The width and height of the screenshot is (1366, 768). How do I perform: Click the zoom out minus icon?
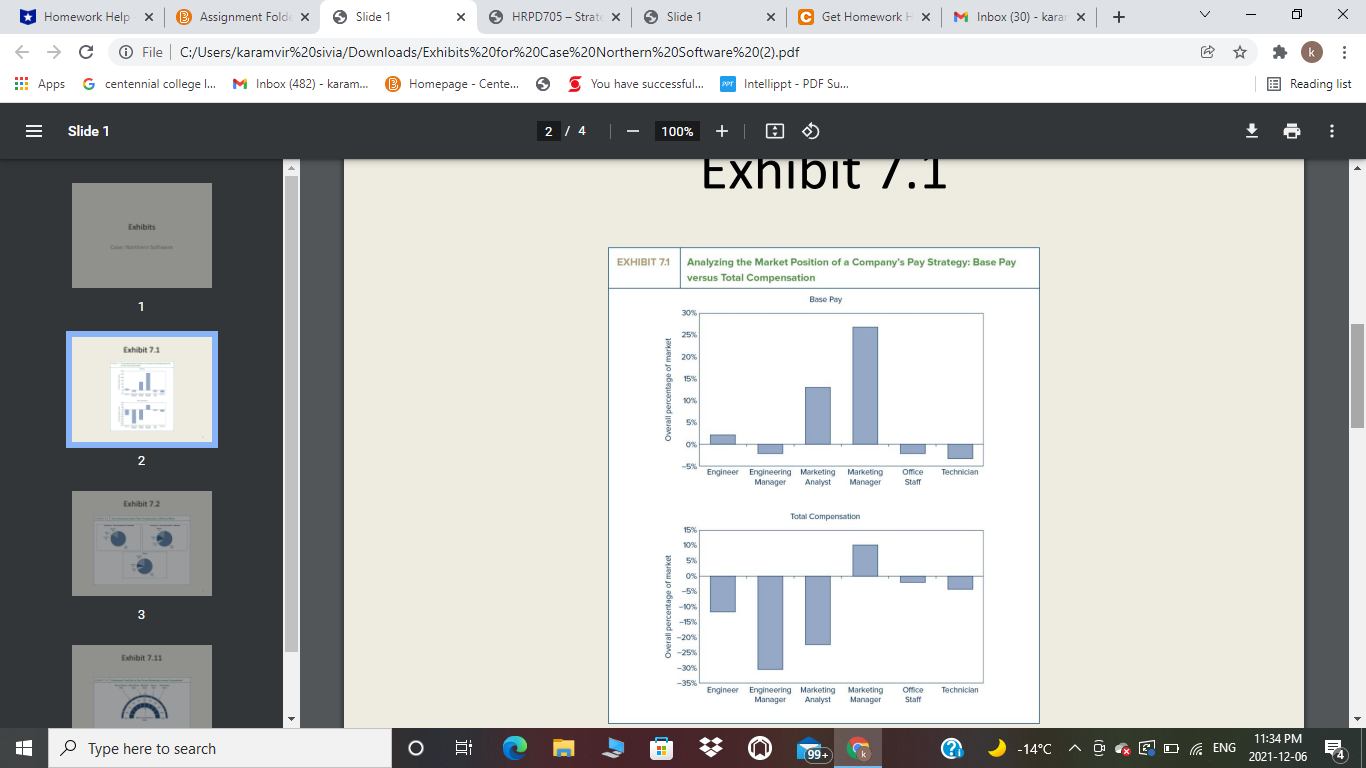tap(633, 131)
